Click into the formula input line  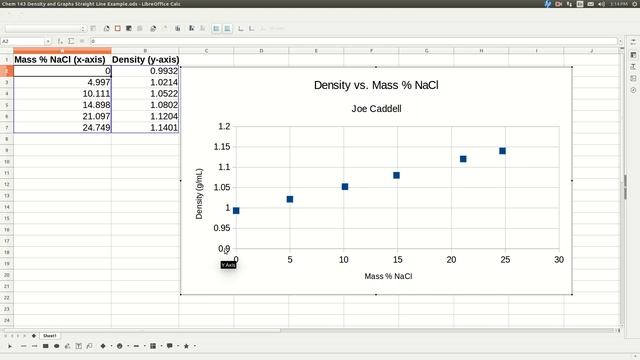tap(353, 41)
